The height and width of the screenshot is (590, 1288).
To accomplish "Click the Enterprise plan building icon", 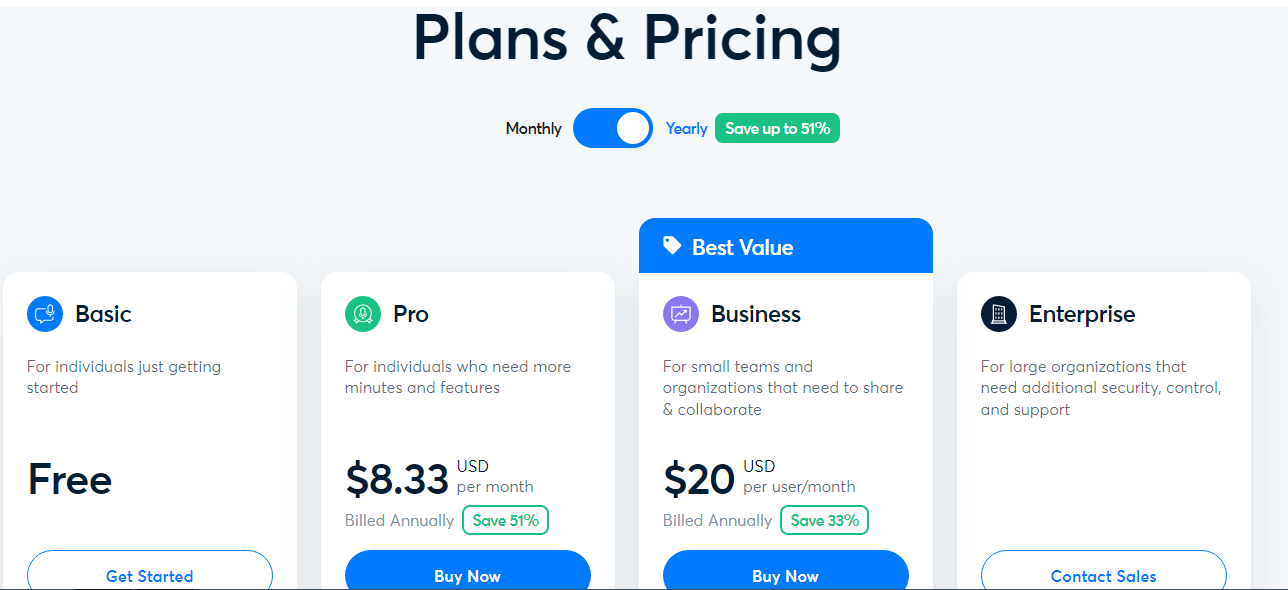I will 999,314.
